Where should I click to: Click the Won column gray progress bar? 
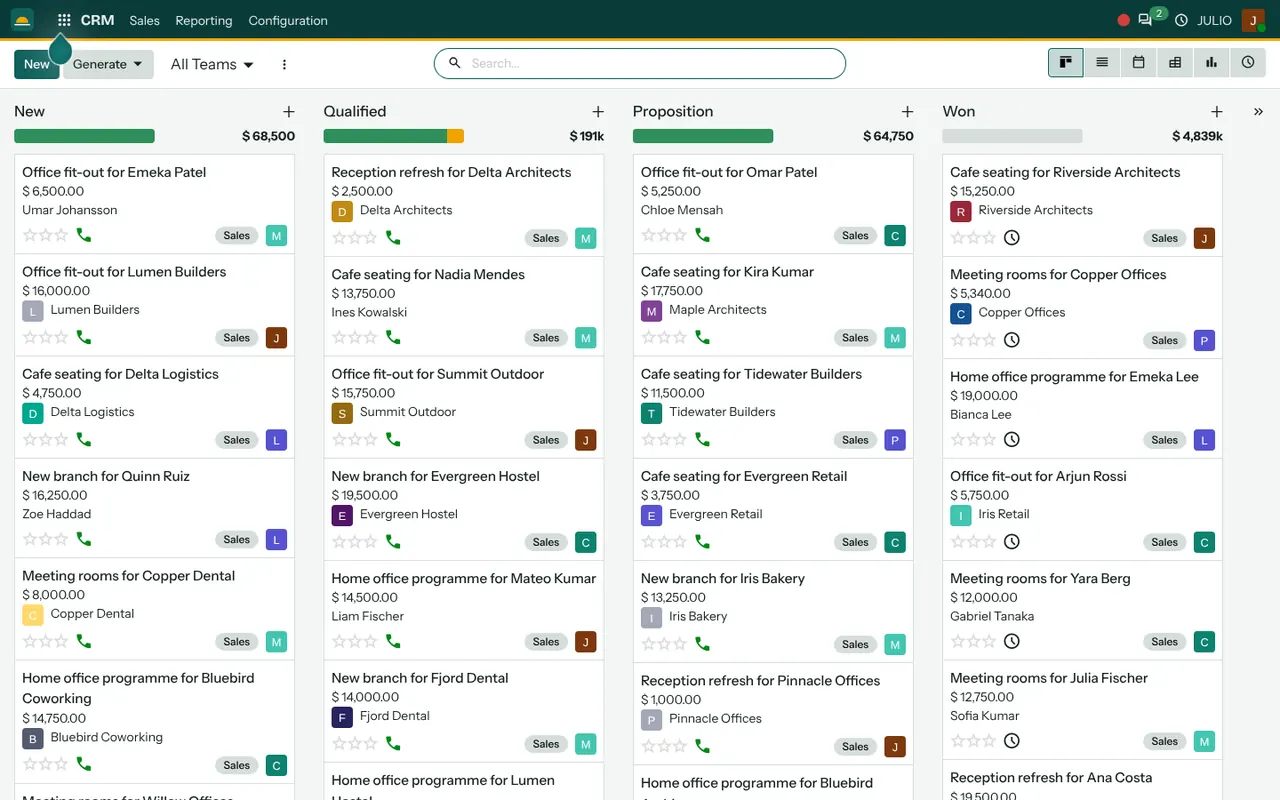click(1012, 136)
